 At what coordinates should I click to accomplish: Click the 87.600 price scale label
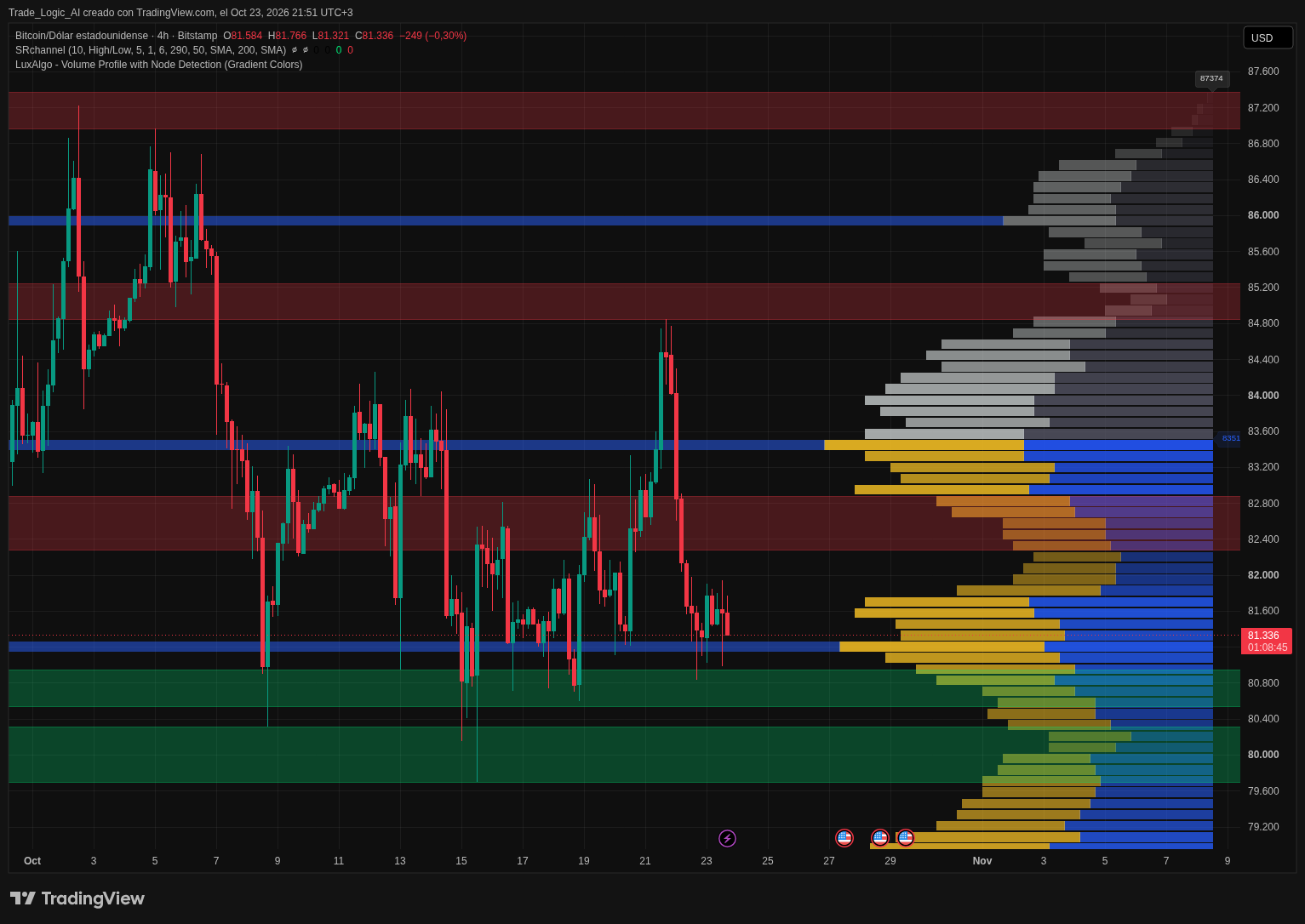[x=1263, y=71]
